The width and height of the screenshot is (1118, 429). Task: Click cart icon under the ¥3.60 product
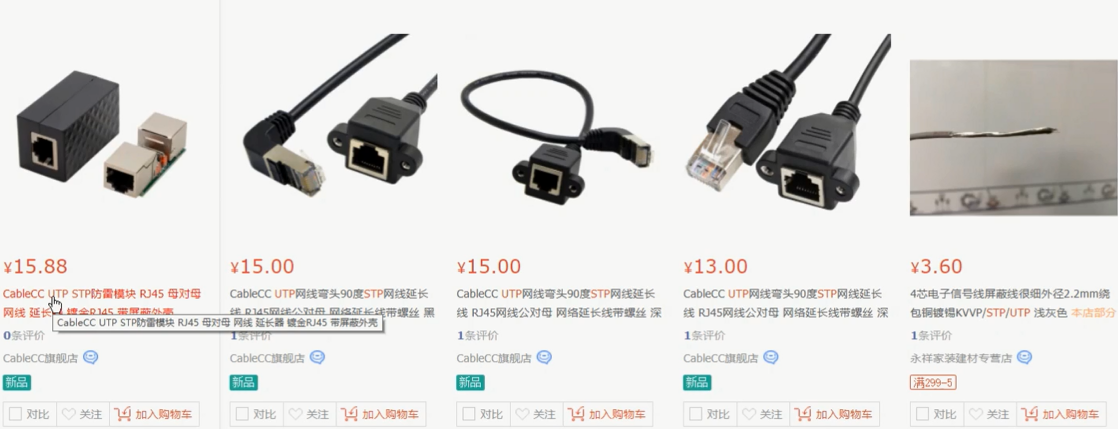pos(1030,414)
